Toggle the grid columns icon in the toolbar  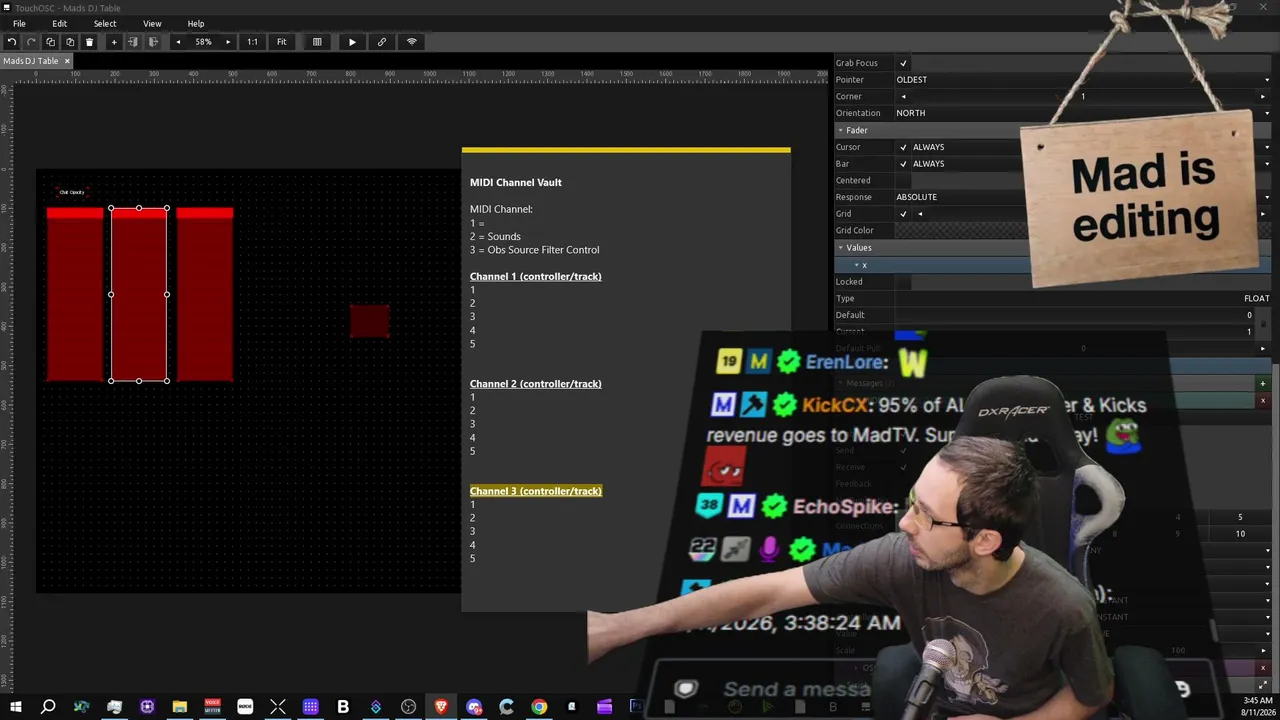317,42
